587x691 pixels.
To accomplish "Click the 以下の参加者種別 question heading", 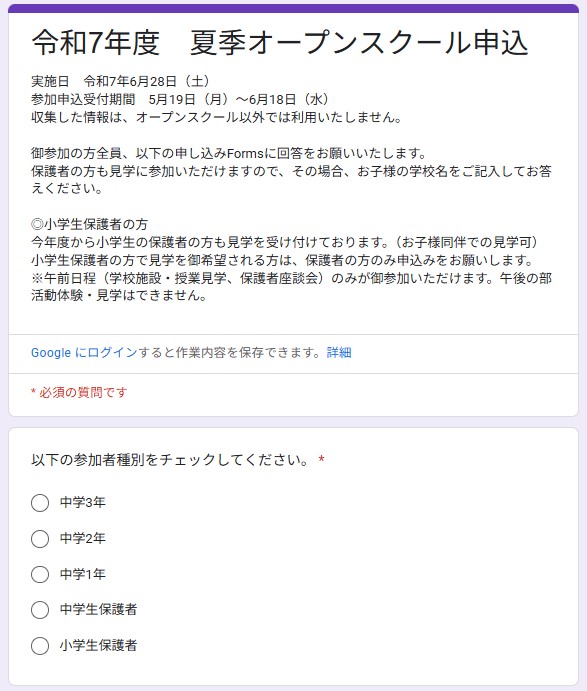I will [171, 460].
